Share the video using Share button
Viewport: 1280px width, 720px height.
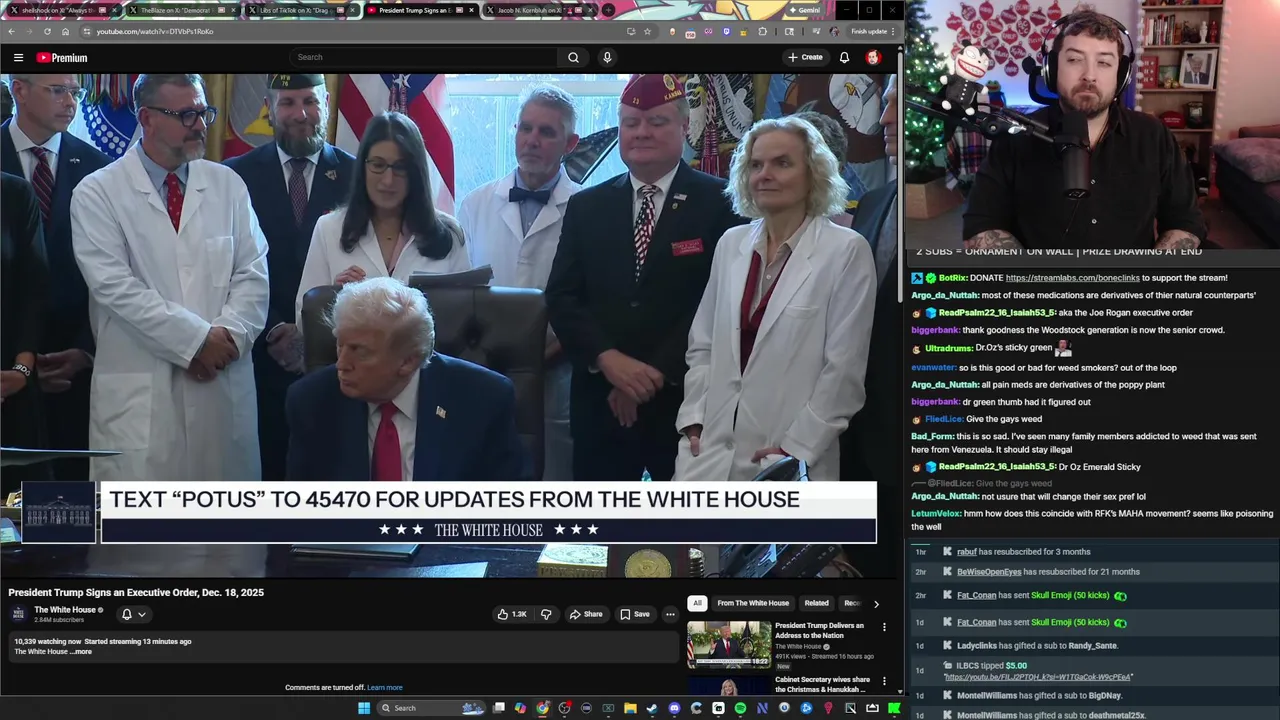coord(586,614)
